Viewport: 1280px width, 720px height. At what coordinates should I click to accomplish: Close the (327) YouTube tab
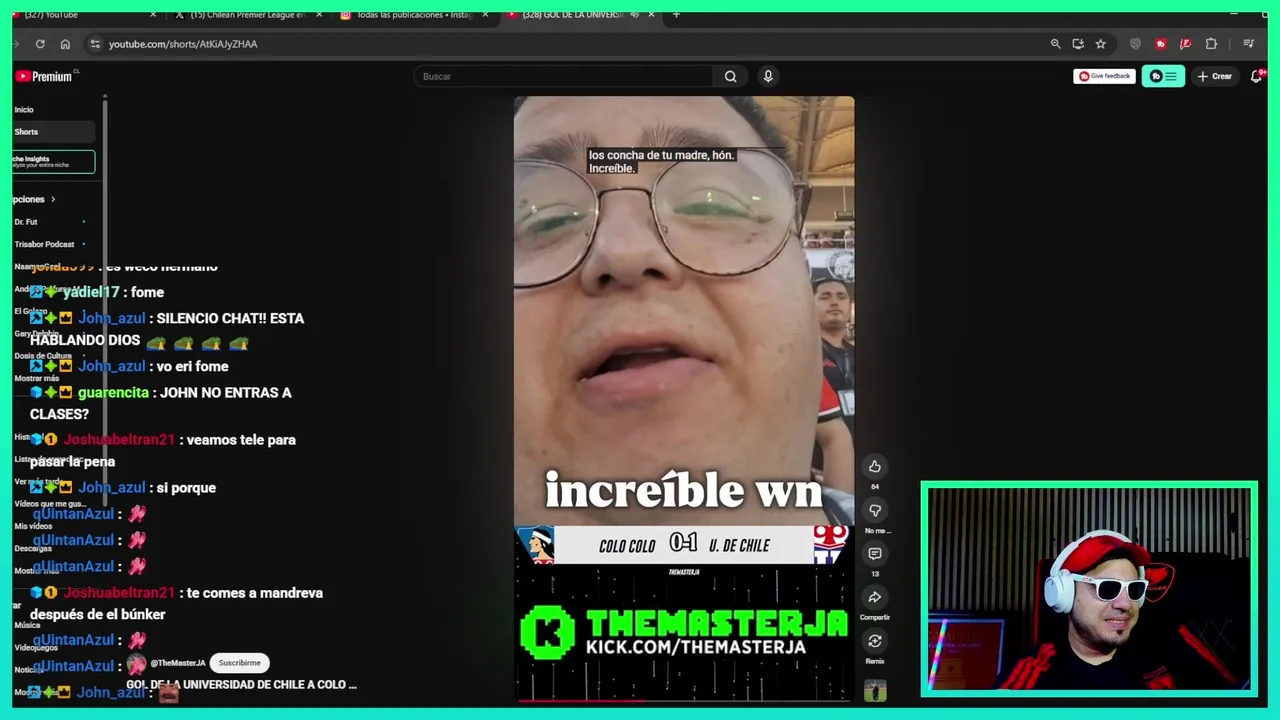[x=153, y=15]
